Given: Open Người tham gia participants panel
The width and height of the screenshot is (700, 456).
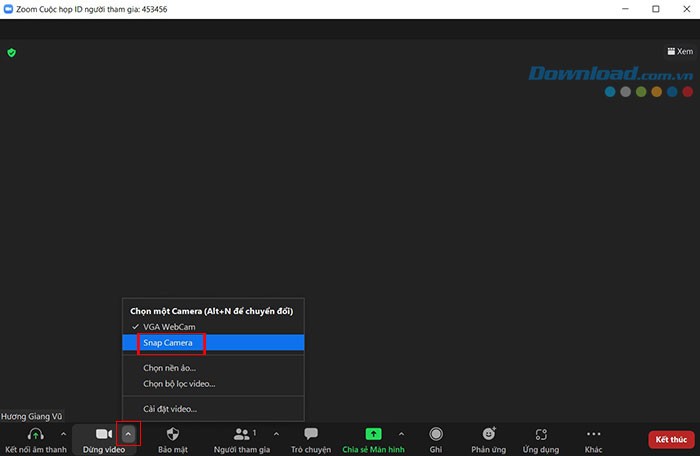Looking at the screenshot, I should (x=242, y=434).
